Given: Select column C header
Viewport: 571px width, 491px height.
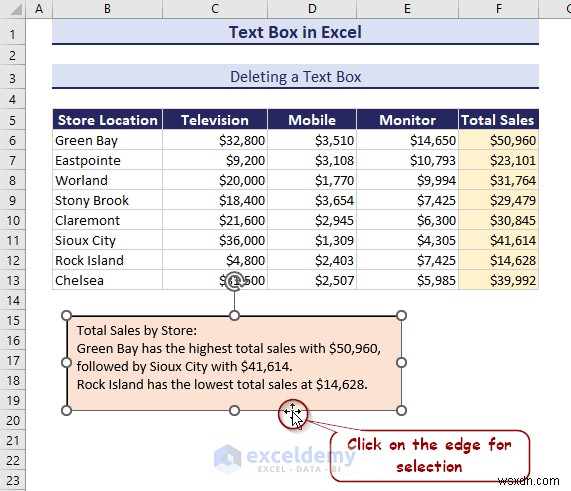Looking at the screenshot, I should 215,9.
